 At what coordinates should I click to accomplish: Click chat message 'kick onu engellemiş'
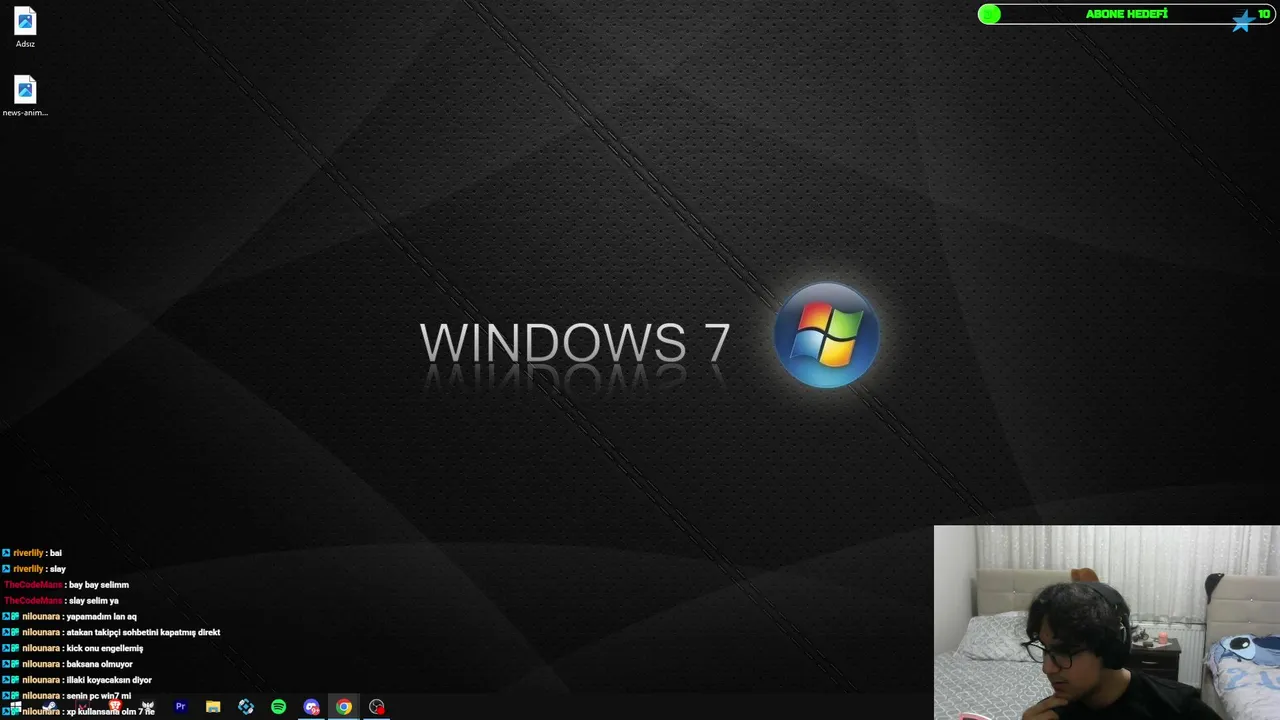pos(104,648)
